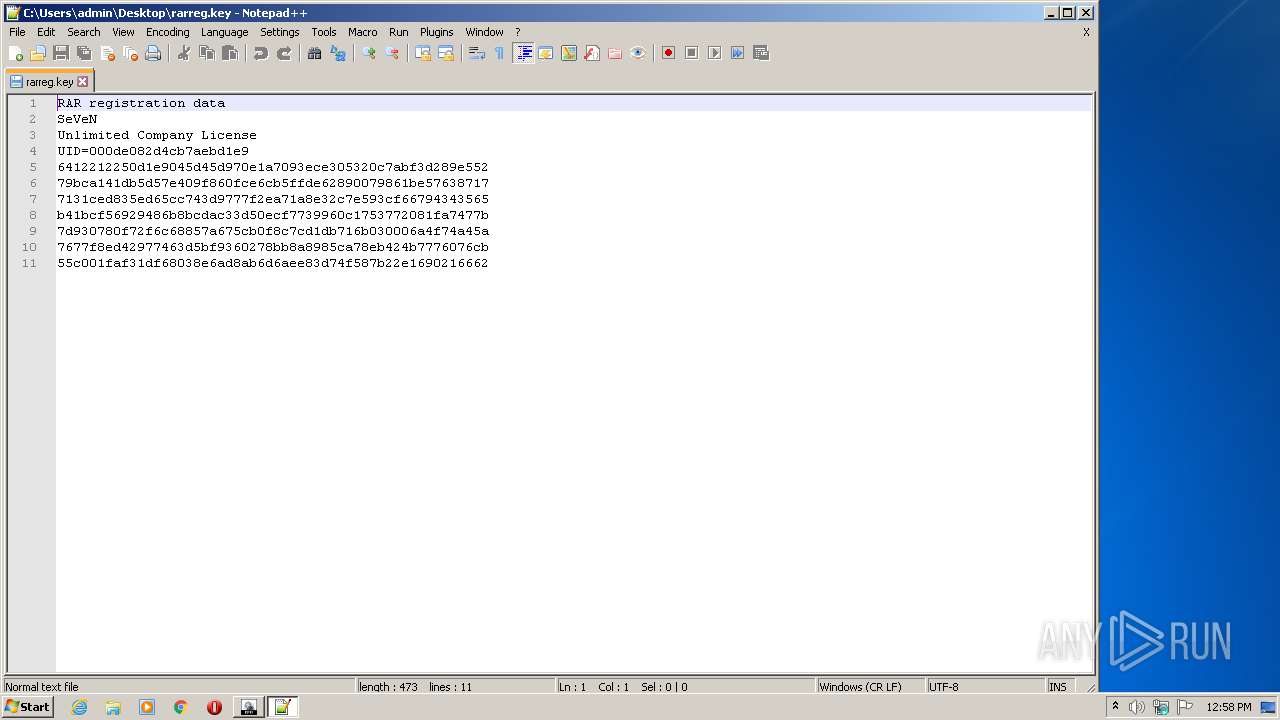Open Find with the binoculars icon
The width and height of the screenshot is (1280, 720).
(x=315, y=53)
